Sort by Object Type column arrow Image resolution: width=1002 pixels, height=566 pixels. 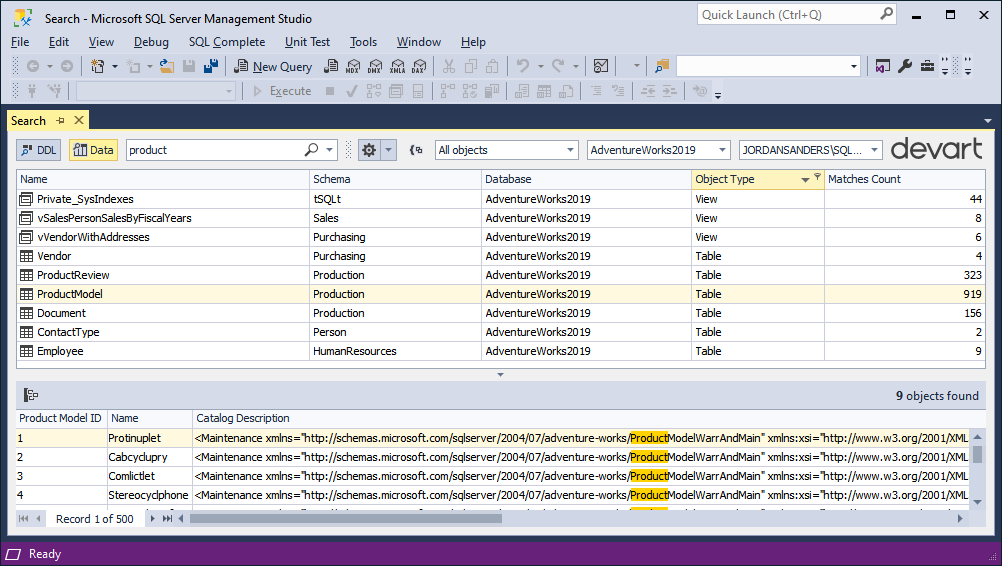[805, 180]
